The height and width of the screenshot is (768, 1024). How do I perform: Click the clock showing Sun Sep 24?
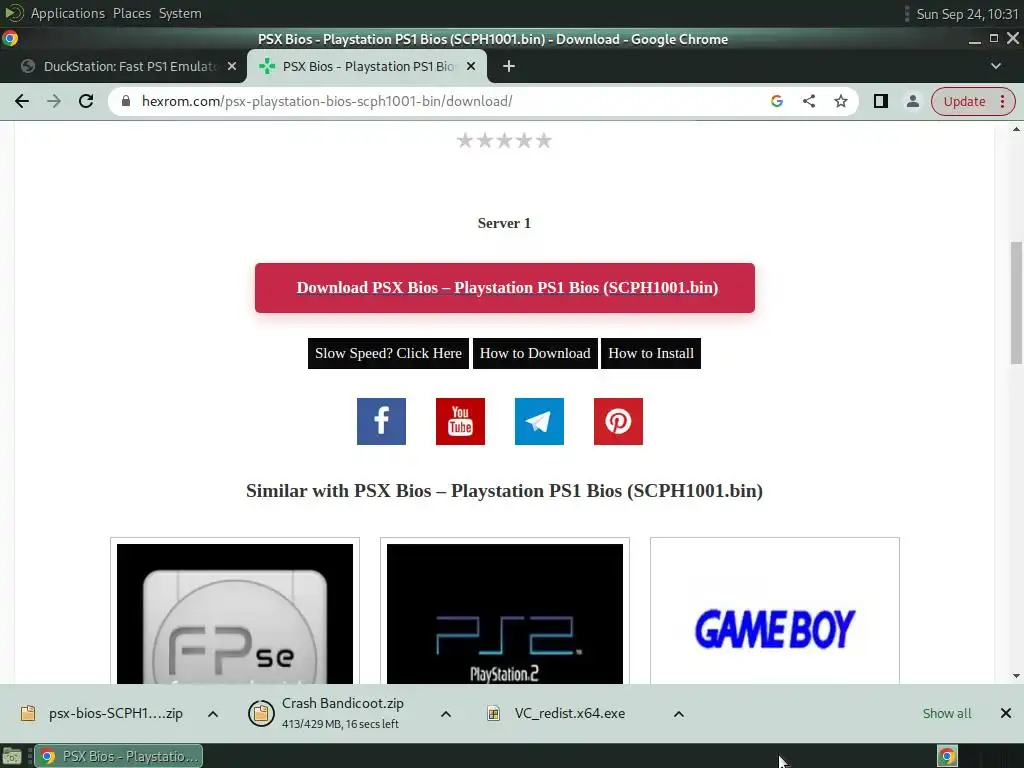(967, 14)
